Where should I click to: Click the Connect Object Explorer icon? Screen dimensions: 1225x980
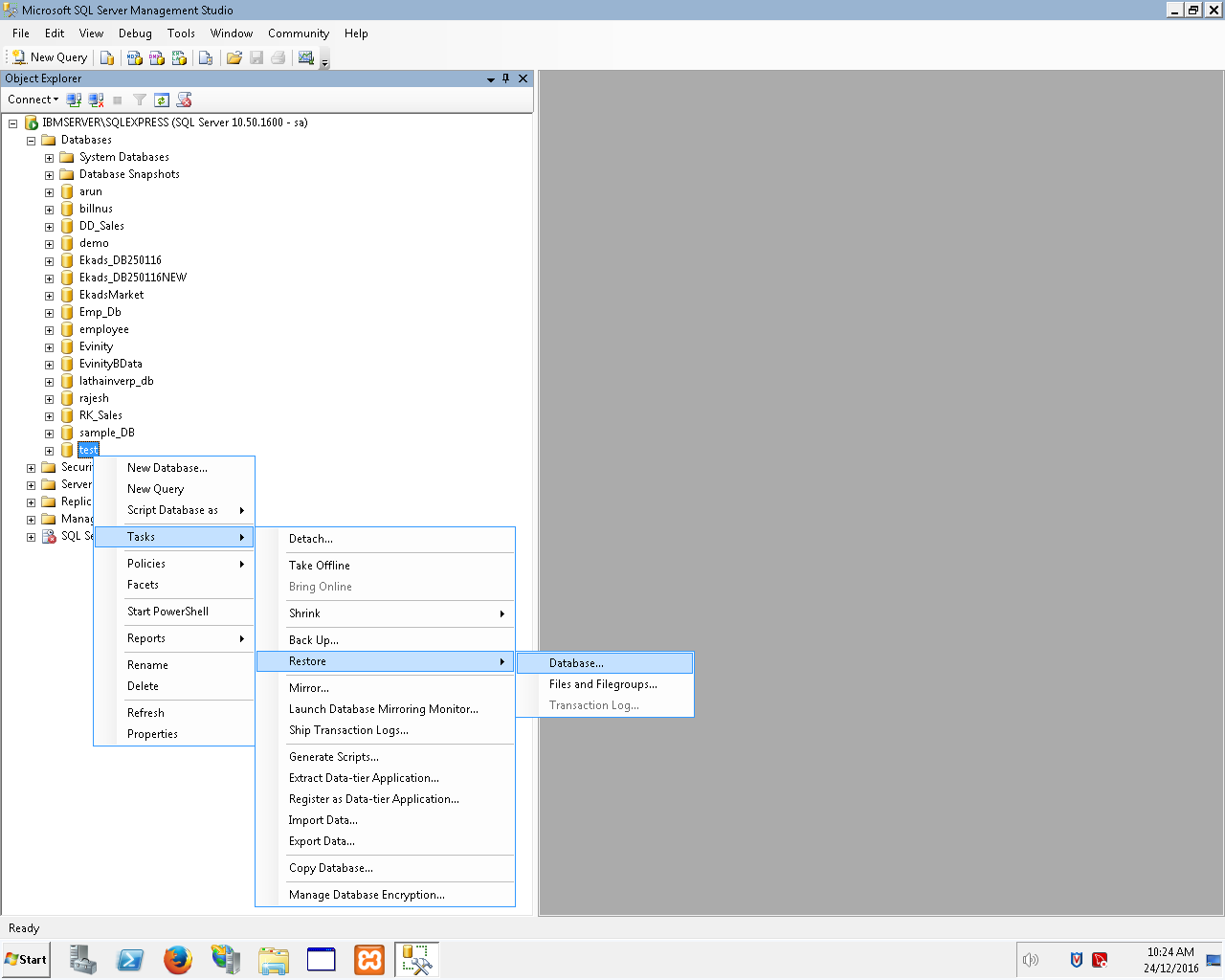74,100
